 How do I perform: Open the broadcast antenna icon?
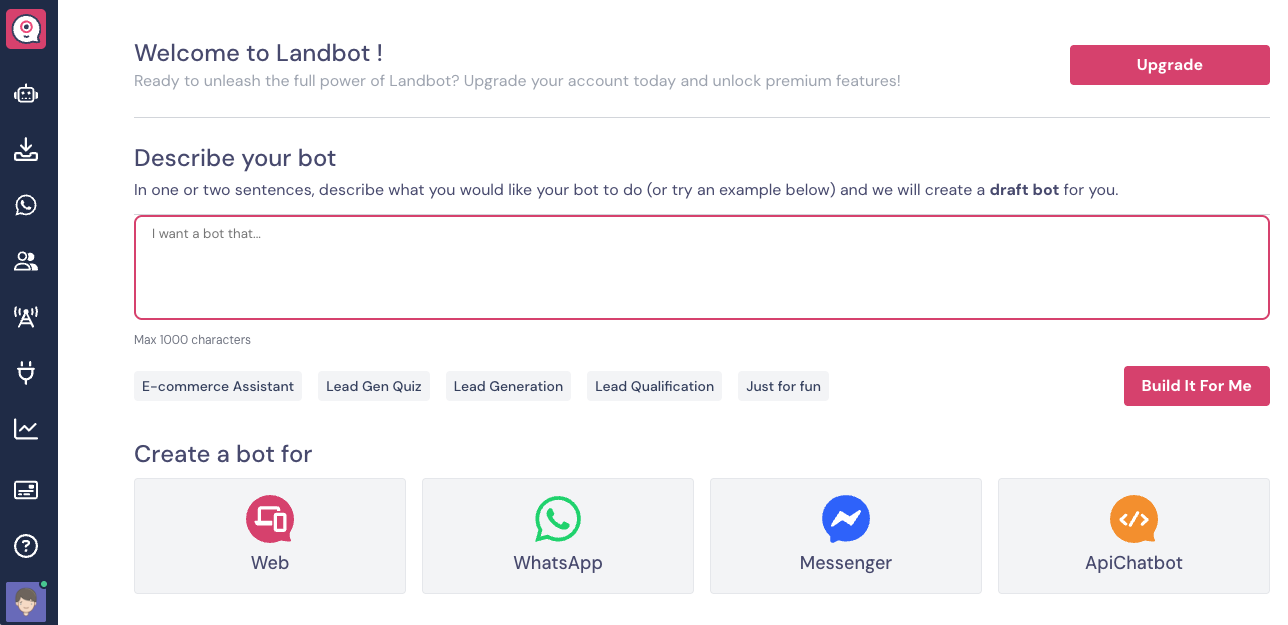[26, 318]
